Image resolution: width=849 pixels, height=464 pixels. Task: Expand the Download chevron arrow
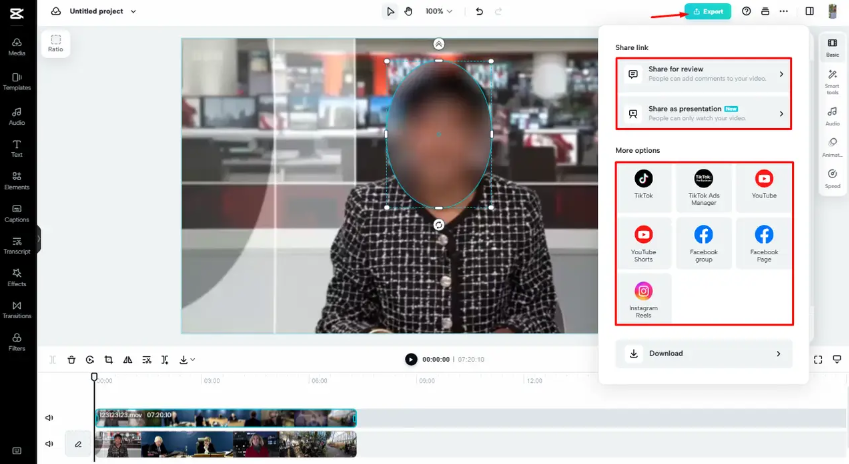[x=779, y=354]
